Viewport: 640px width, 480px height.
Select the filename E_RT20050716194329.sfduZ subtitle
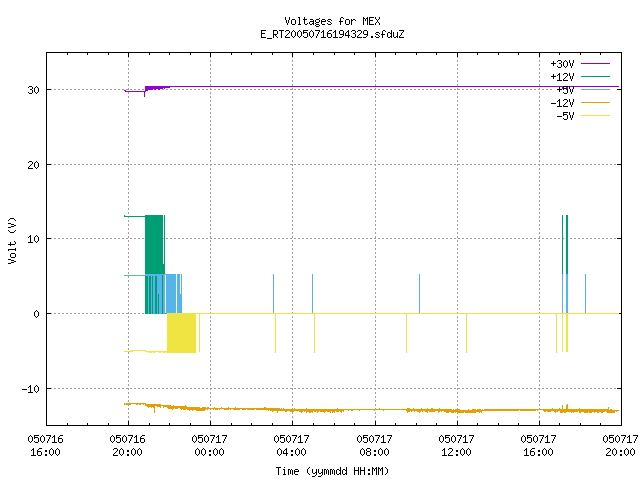pos(332,34)
